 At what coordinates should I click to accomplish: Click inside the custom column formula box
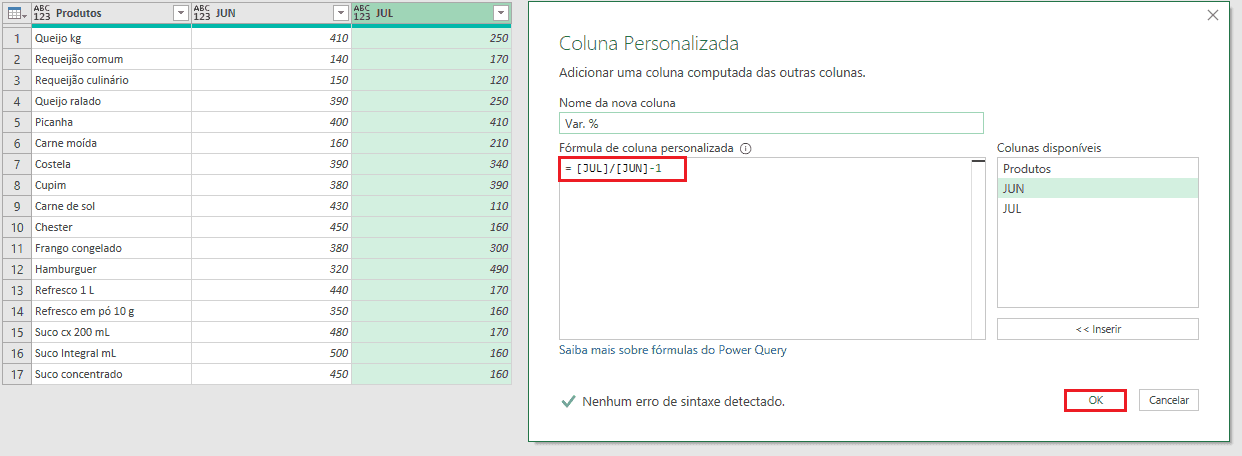tap(765, 249)
